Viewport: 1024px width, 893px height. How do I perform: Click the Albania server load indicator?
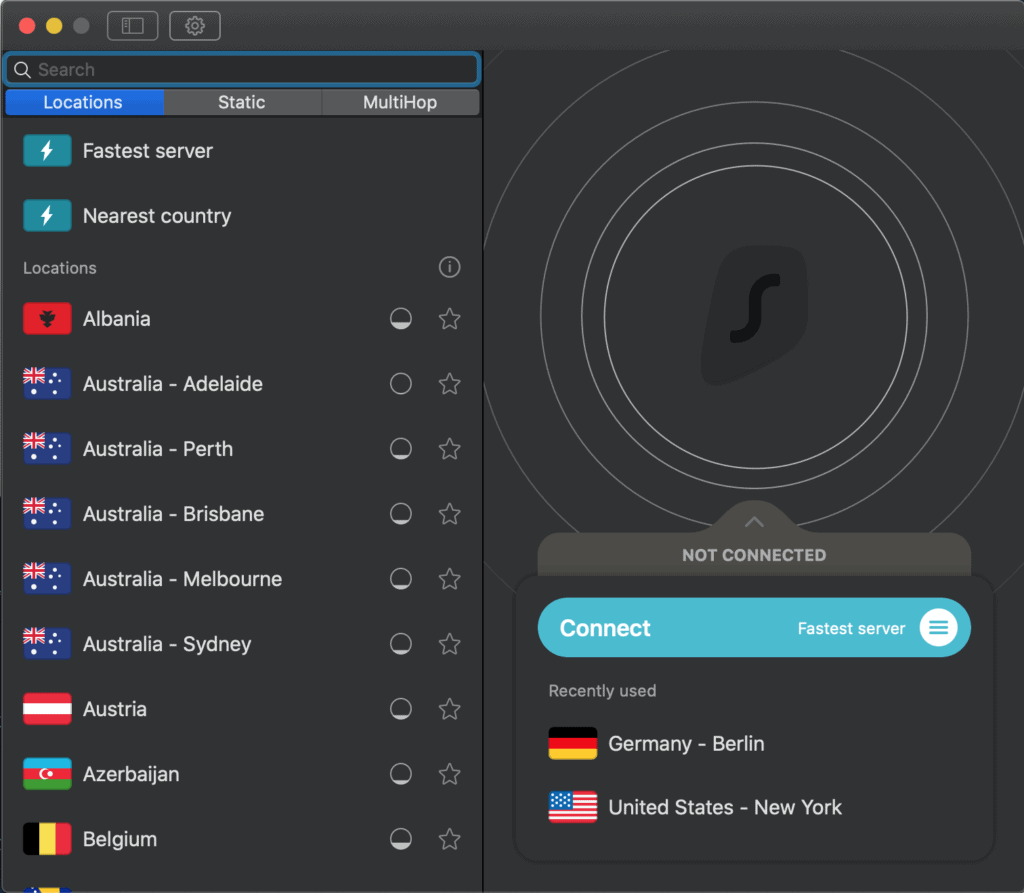pyautogui.click(x=401, y=319)
